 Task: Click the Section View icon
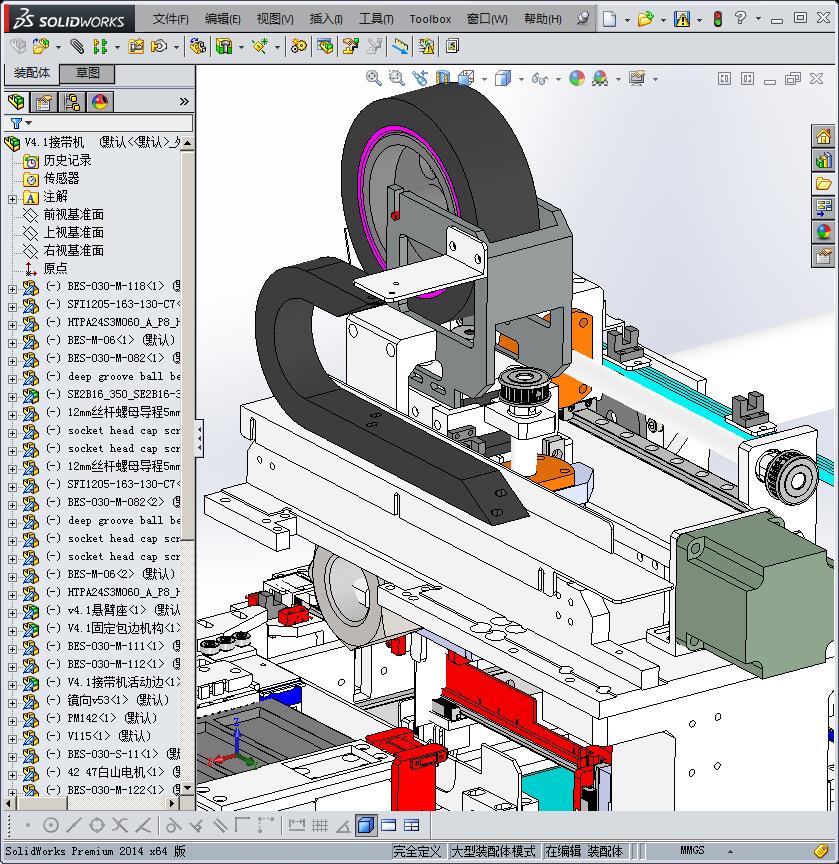(x=442, y=78)
